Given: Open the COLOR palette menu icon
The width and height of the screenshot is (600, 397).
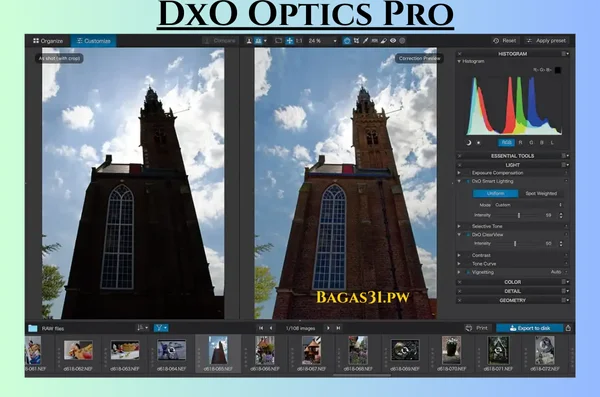Looking at the screenshot, I should pos(565,282).
